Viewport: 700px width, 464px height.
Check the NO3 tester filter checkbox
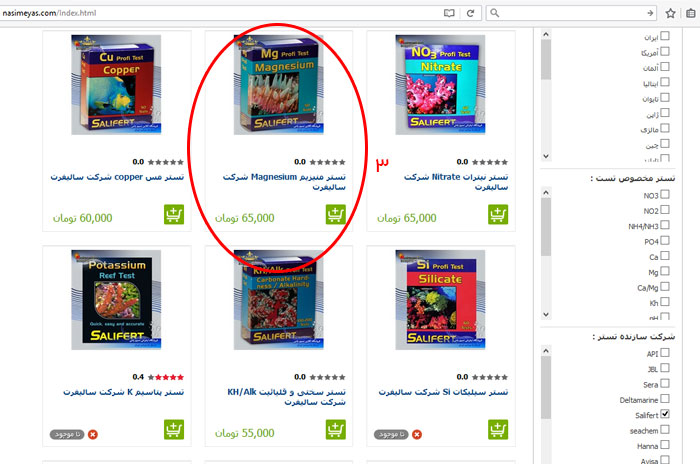click(x=665, y=194)
